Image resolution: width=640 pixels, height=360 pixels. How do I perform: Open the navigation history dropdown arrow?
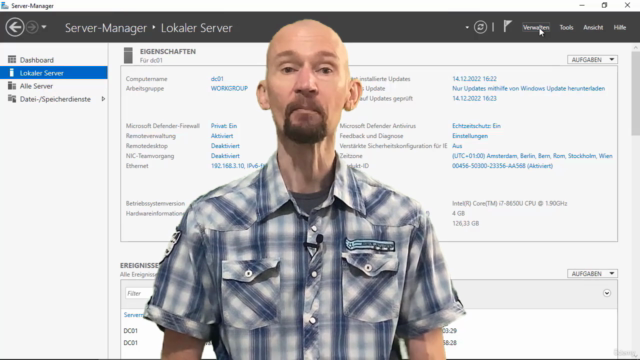point(44,27)
